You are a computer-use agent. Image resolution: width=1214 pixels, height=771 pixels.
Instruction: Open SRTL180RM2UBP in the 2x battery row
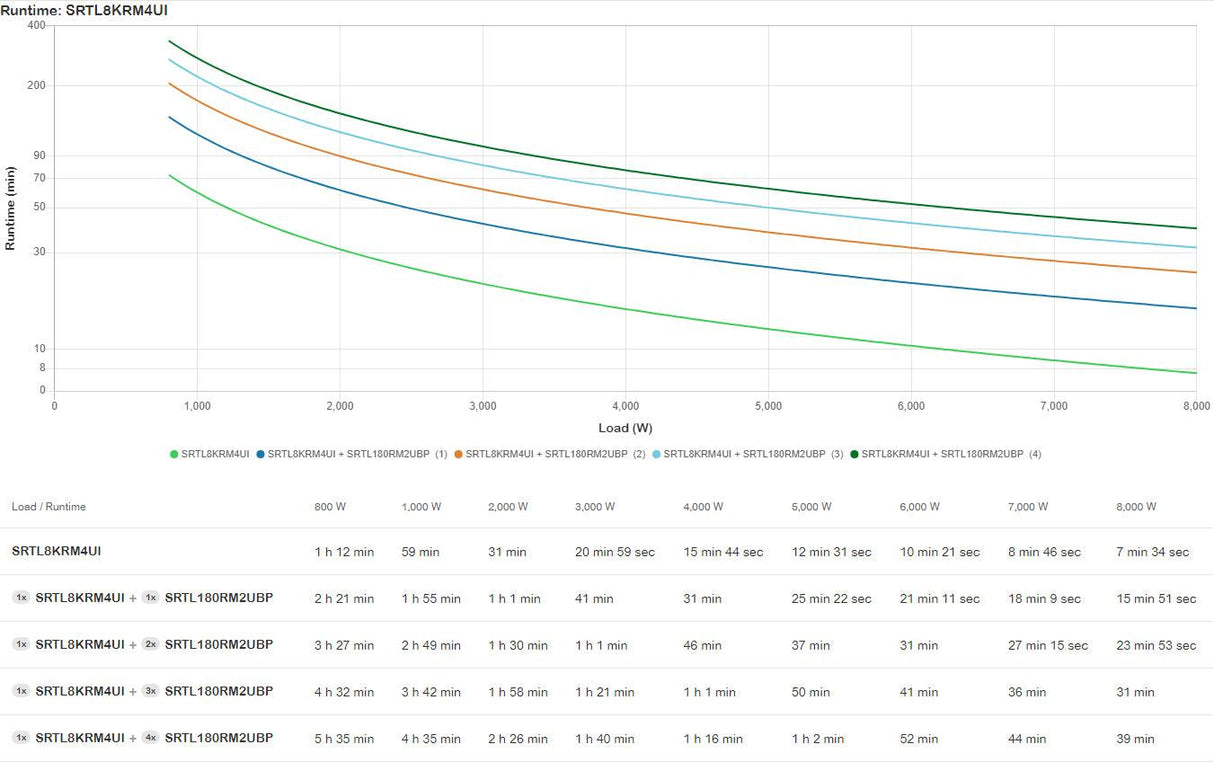click(218, 645)
